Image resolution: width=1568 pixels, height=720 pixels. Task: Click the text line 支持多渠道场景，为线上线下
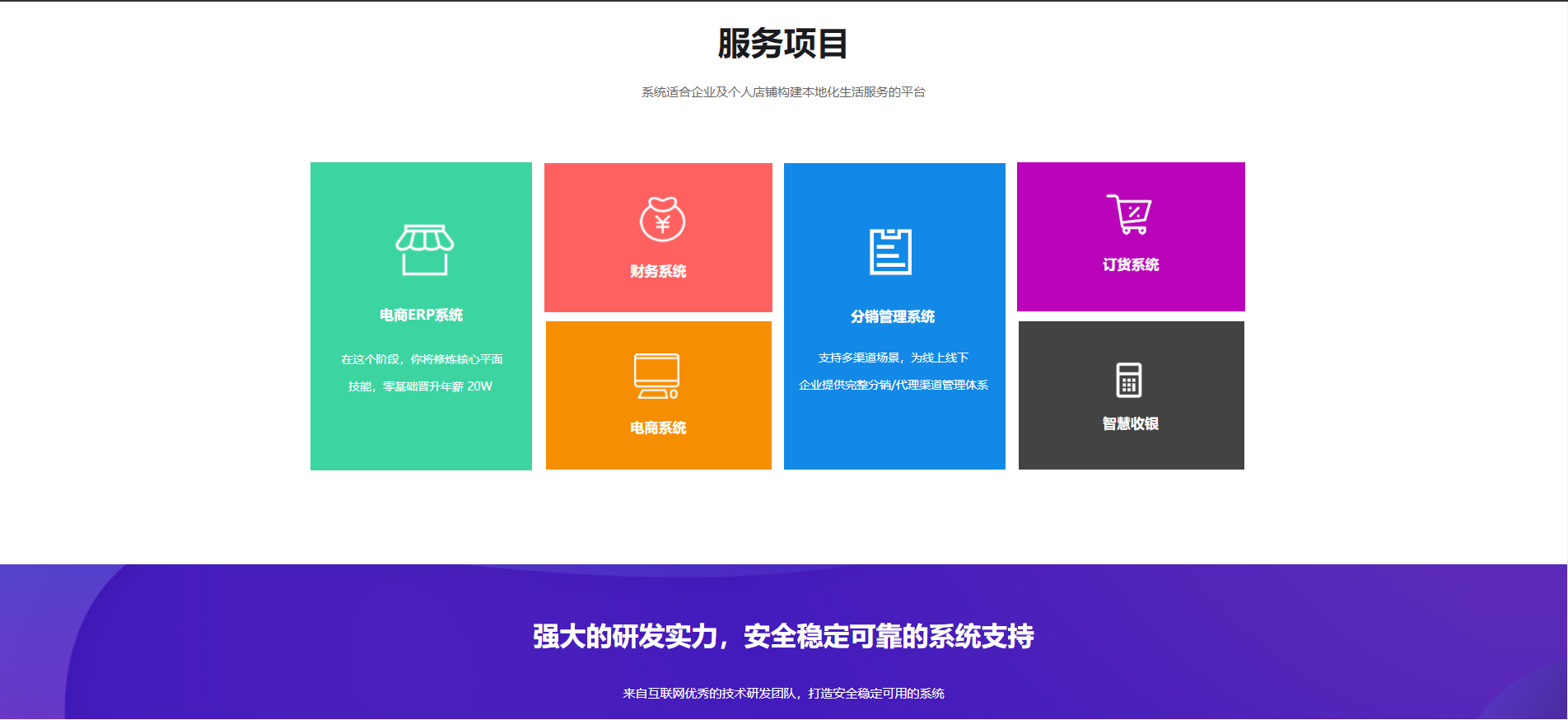point(893,358)
